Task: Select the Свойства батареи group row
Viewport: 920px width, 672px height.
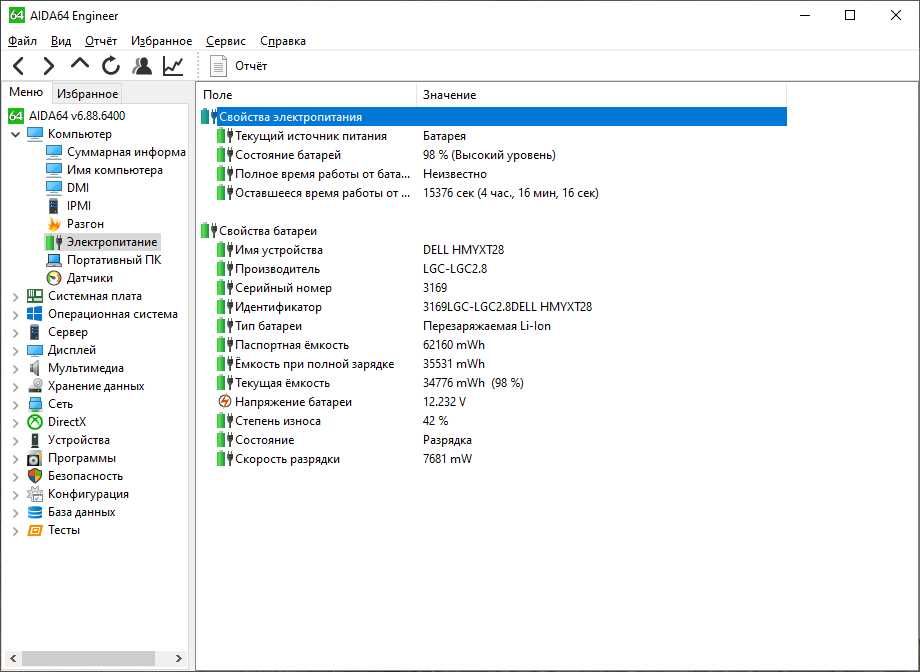Action: [x=493, y=231]
